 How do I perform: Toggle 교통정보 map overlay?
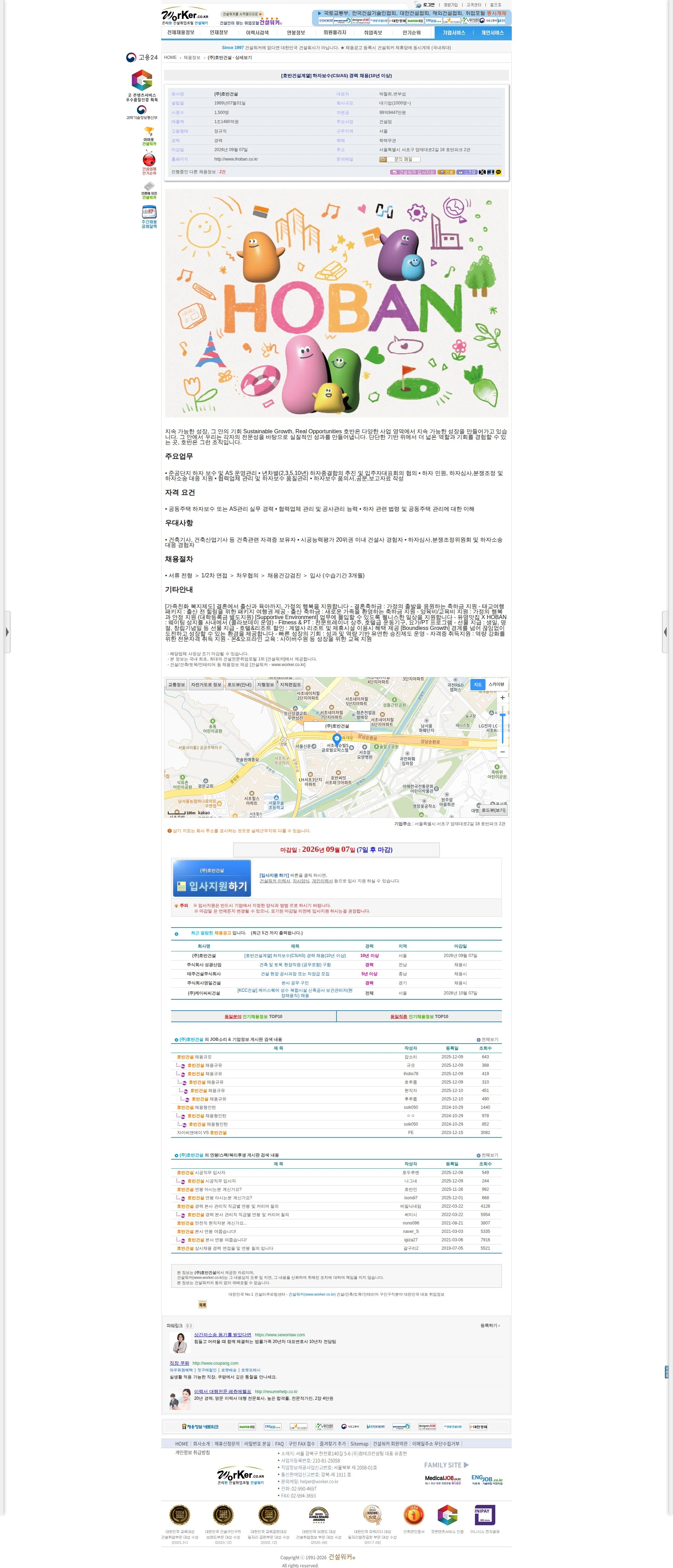point(176,685)
